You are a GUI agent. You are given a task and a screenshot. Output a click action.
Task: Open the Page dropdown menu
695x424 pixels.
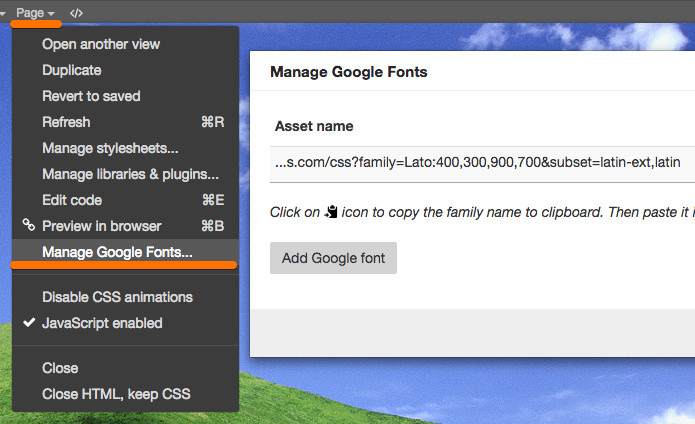pyautogui.click(x=35, y=13)
